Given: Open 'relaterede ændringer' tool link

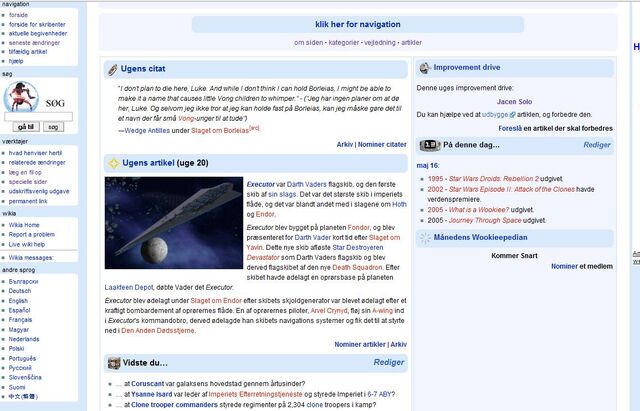Looking at the screenshot, I should 37,162.
